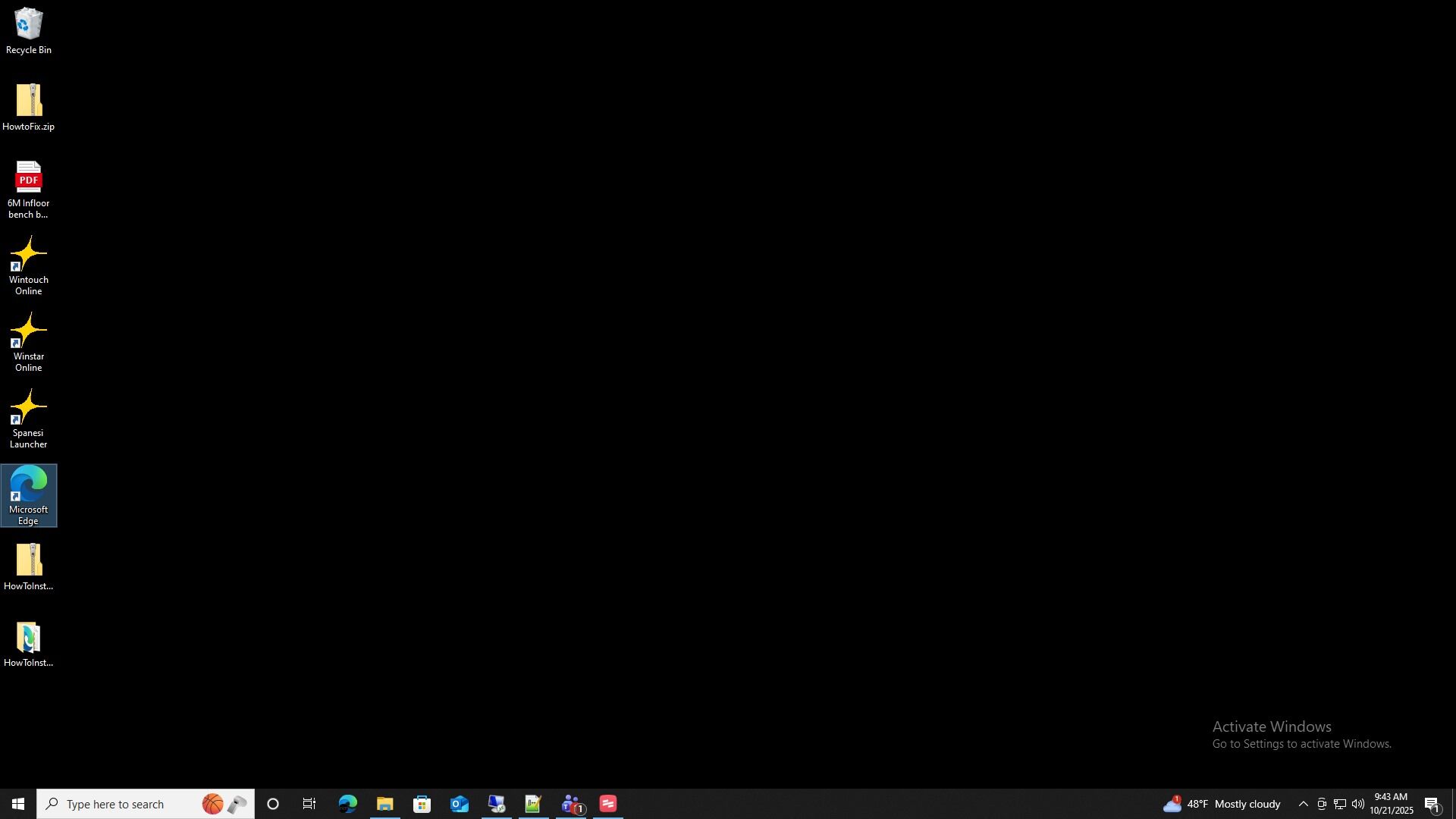The width and height of the screenshot is (1456, 819).
Task: Open Task View on the taskbar
Action: click(x=309, y=804)
